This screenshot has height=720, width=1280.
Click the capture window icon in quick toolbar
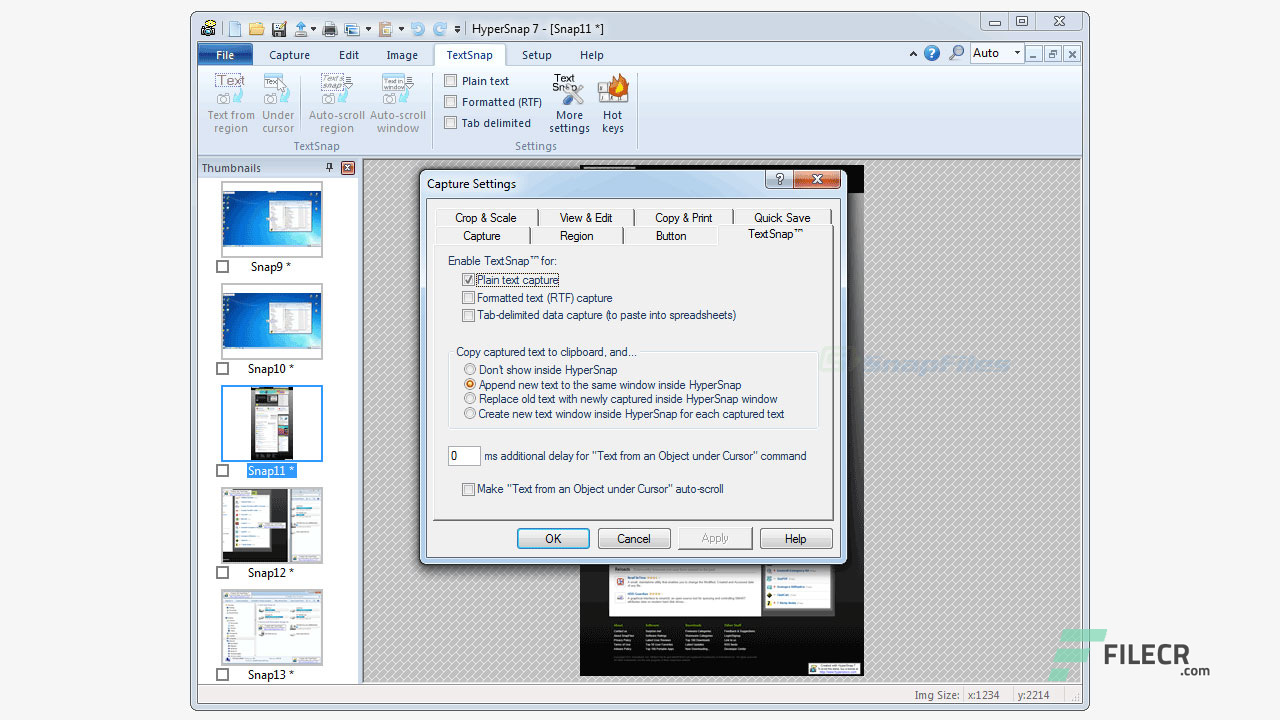(x=352, y=29)
